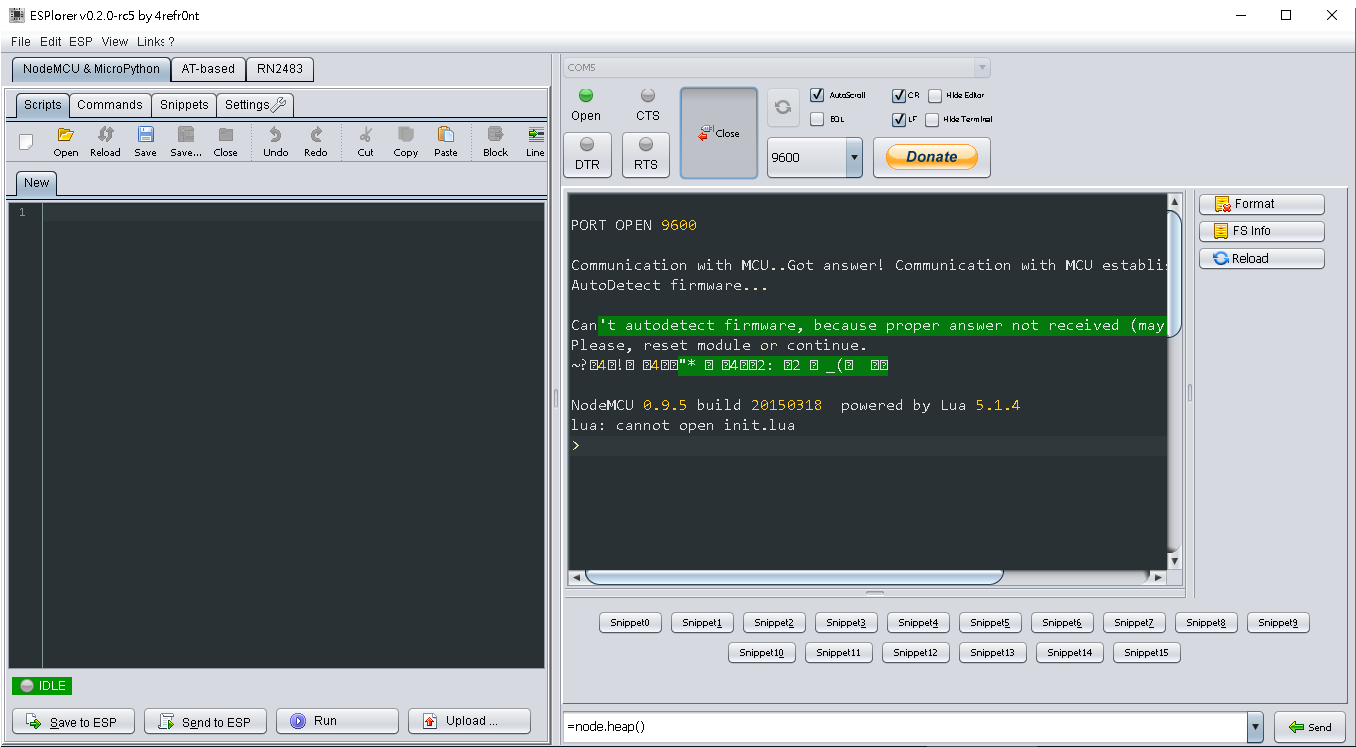Disable the CR line ending option
Image resolution: width=1356 pixels, height=747 pixels.
coord(899,94)
